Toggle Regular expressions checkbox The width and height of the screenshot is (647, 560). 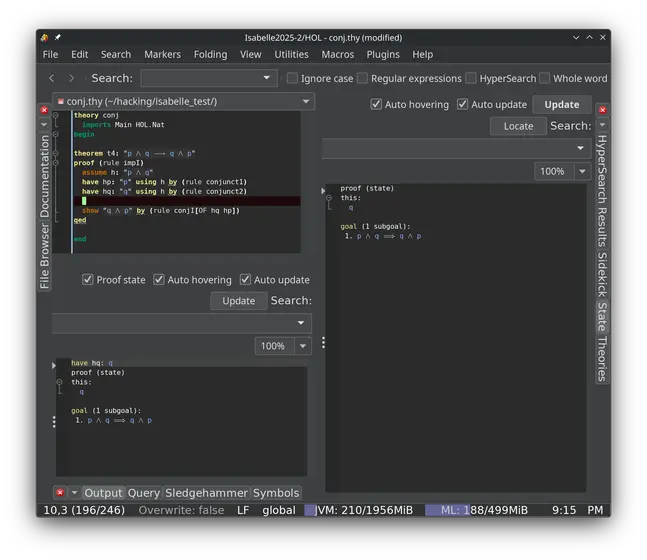[362, 78]
